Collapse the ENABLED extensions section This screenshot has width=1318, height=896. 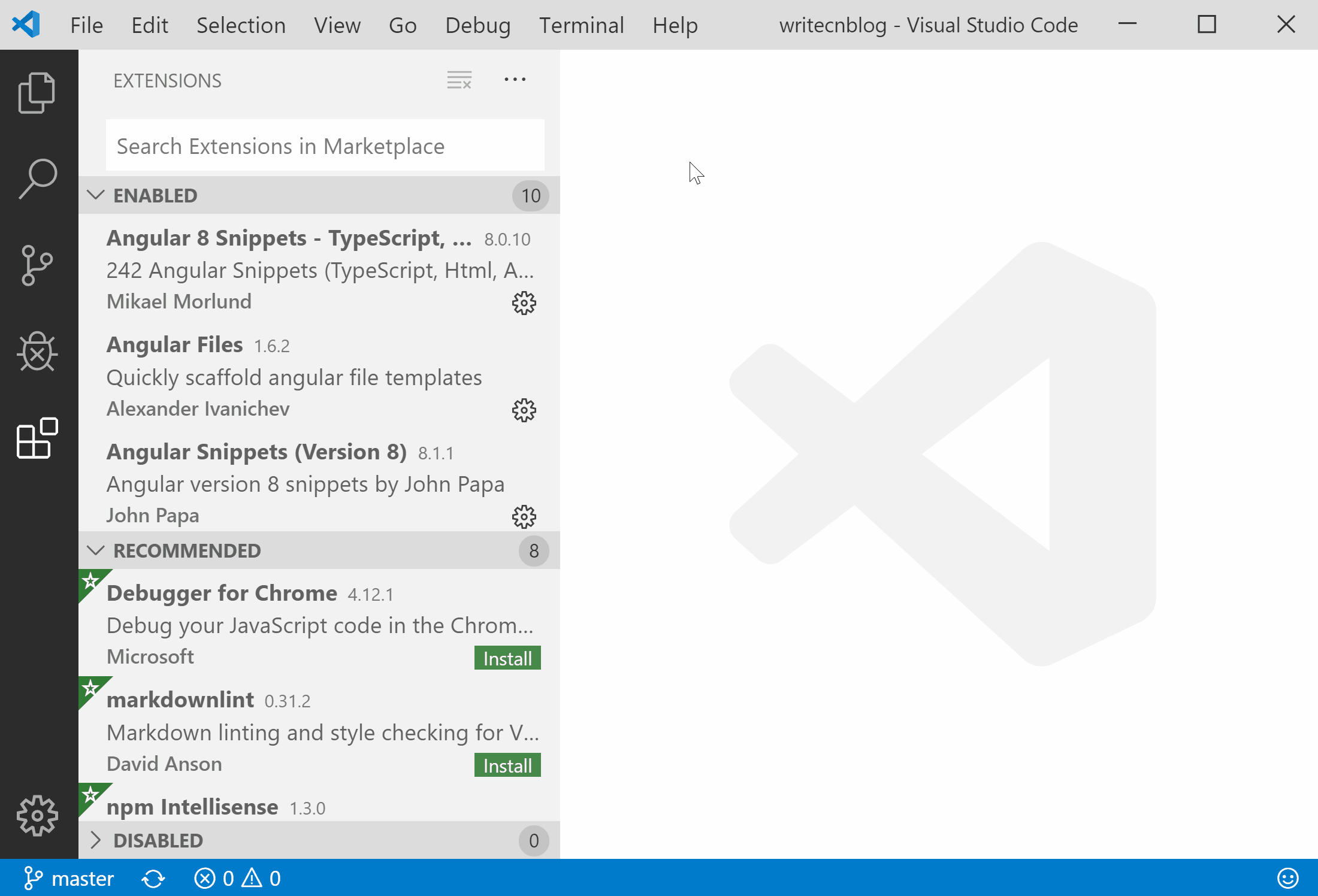[96, 195]
